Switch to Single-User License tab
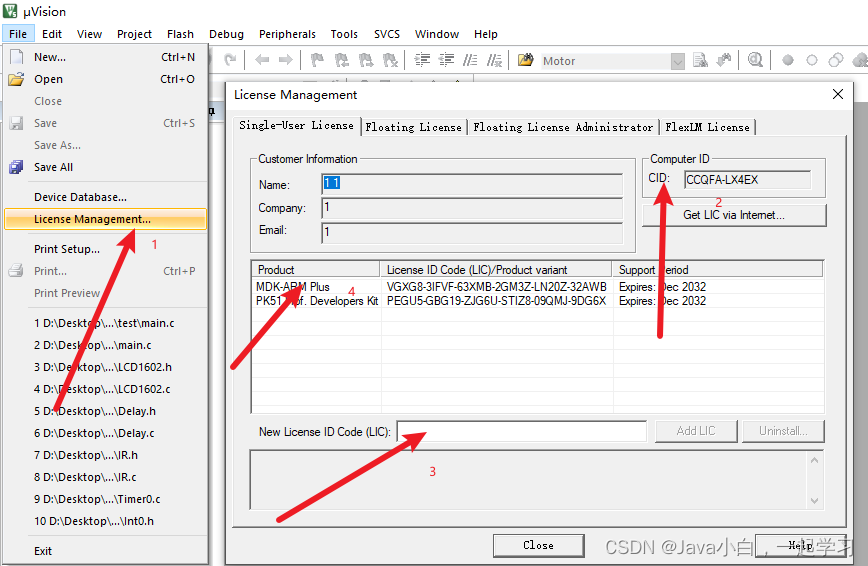 tap(296, 126)
